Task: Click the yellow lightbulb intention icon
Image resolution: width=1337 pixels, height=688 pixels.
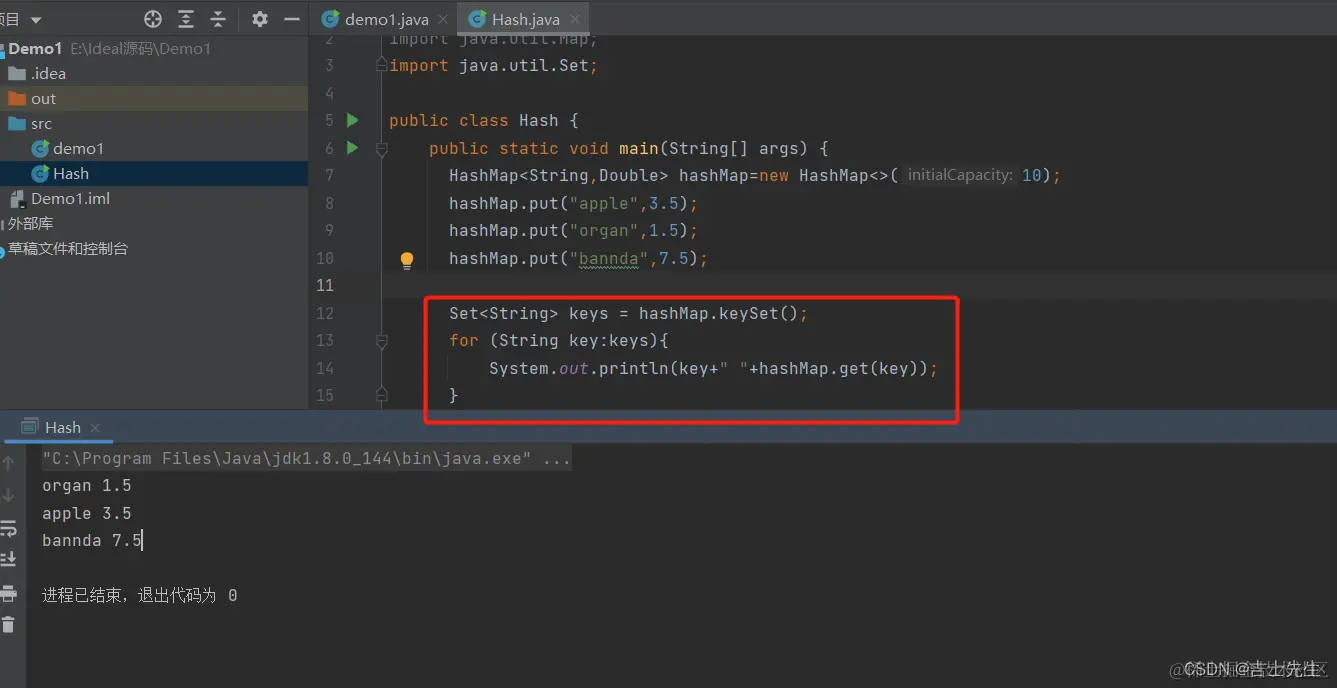Action: tap(407, 260)
